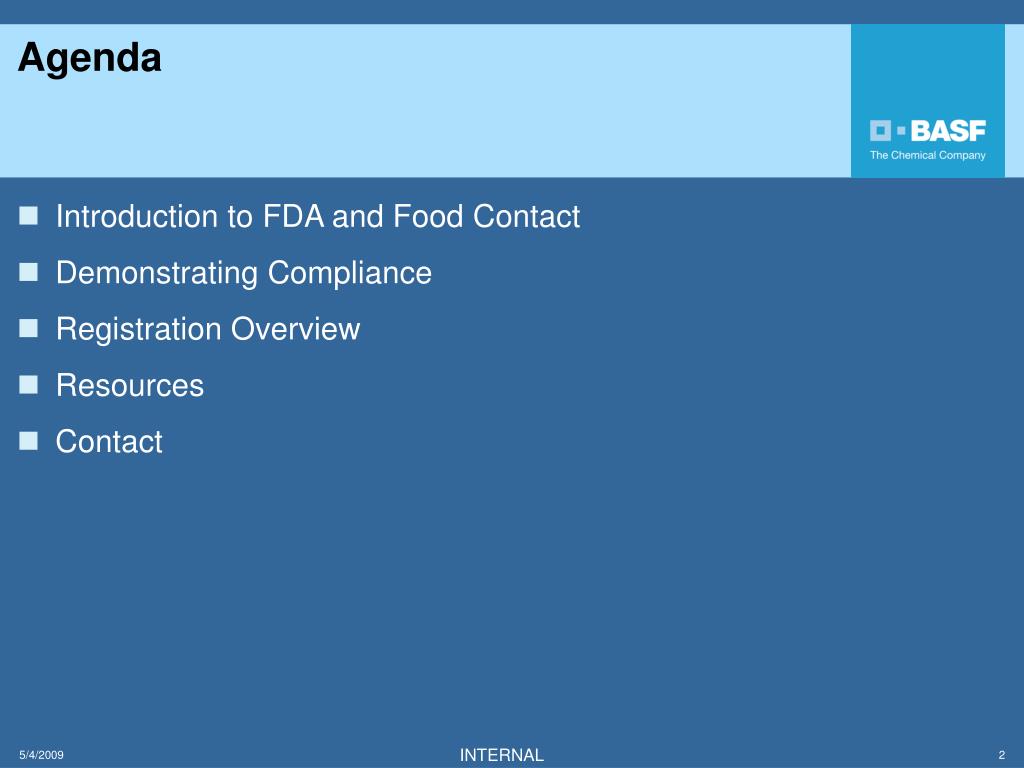Screen dimensions: 1024x768
Task: Click the bullet square beside Resources
Action: point(29,385)
